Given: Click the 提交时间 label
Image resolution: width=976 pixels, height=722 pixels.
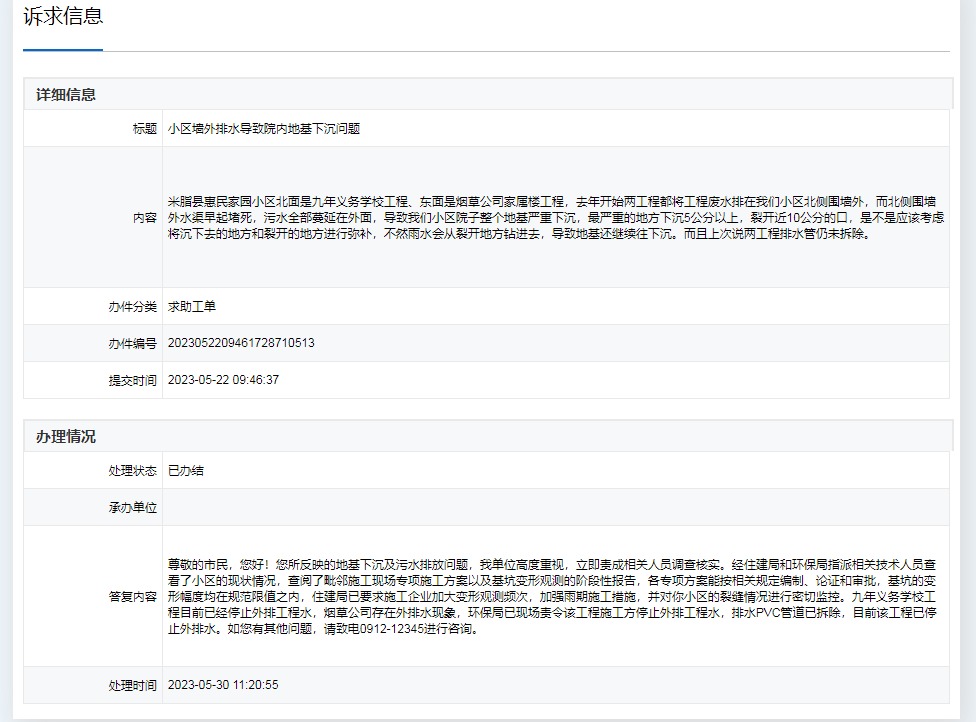Looking at the screenshot, I should (x=133, y=380).
